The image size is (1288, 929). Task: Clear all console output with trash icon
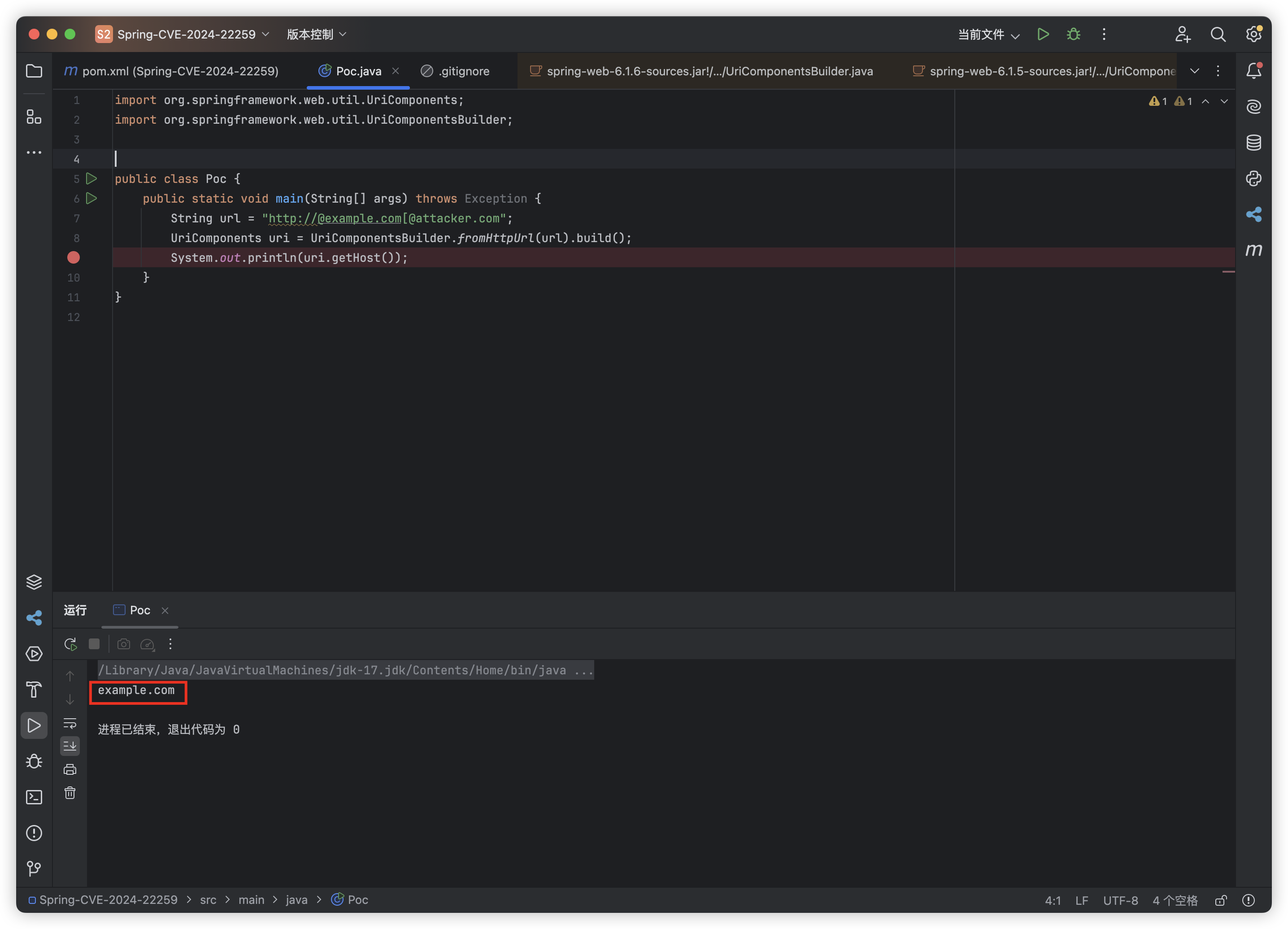[x=70, y=793]
